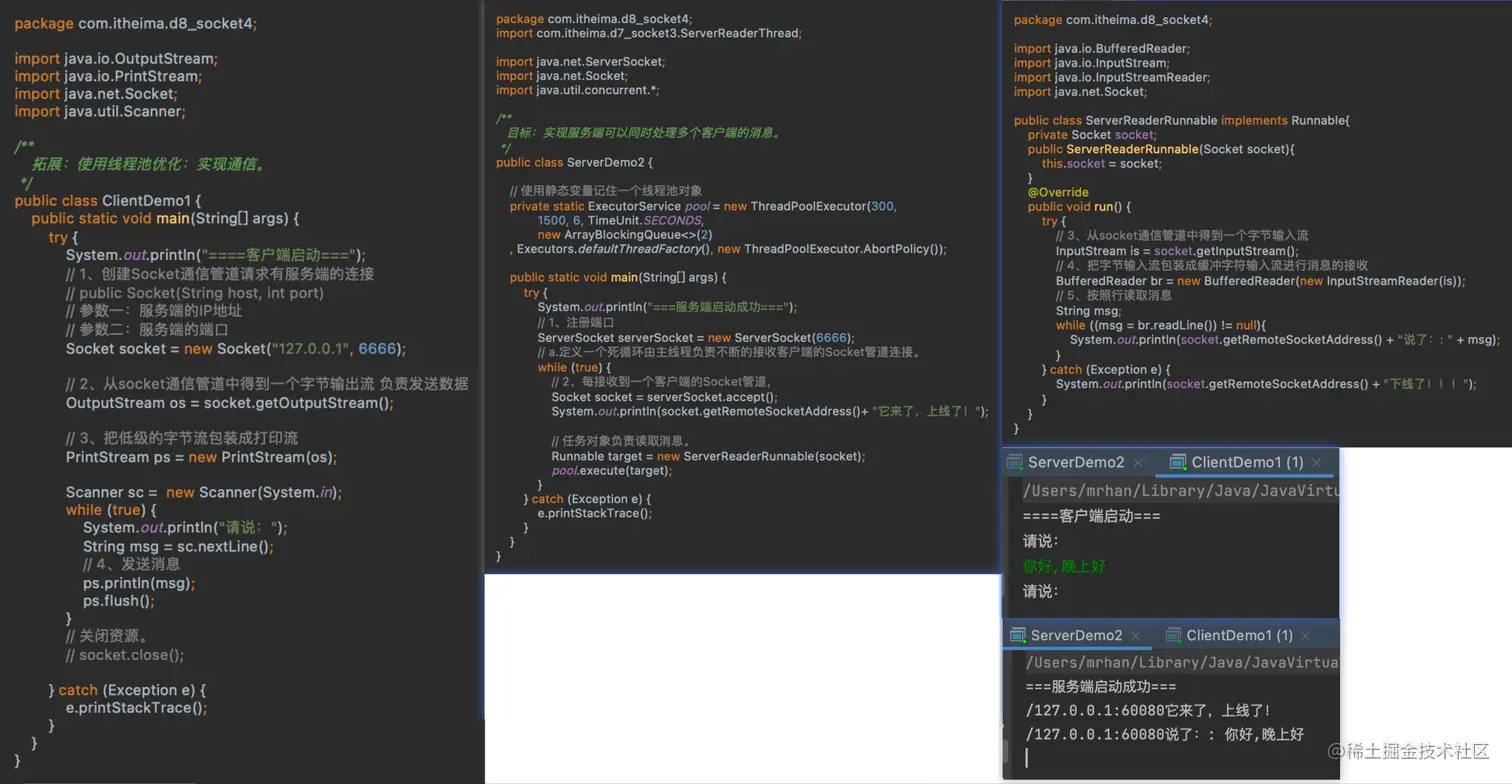
Task: Click the line Socket socket = serverSocket.accept();
Action: 664,396
